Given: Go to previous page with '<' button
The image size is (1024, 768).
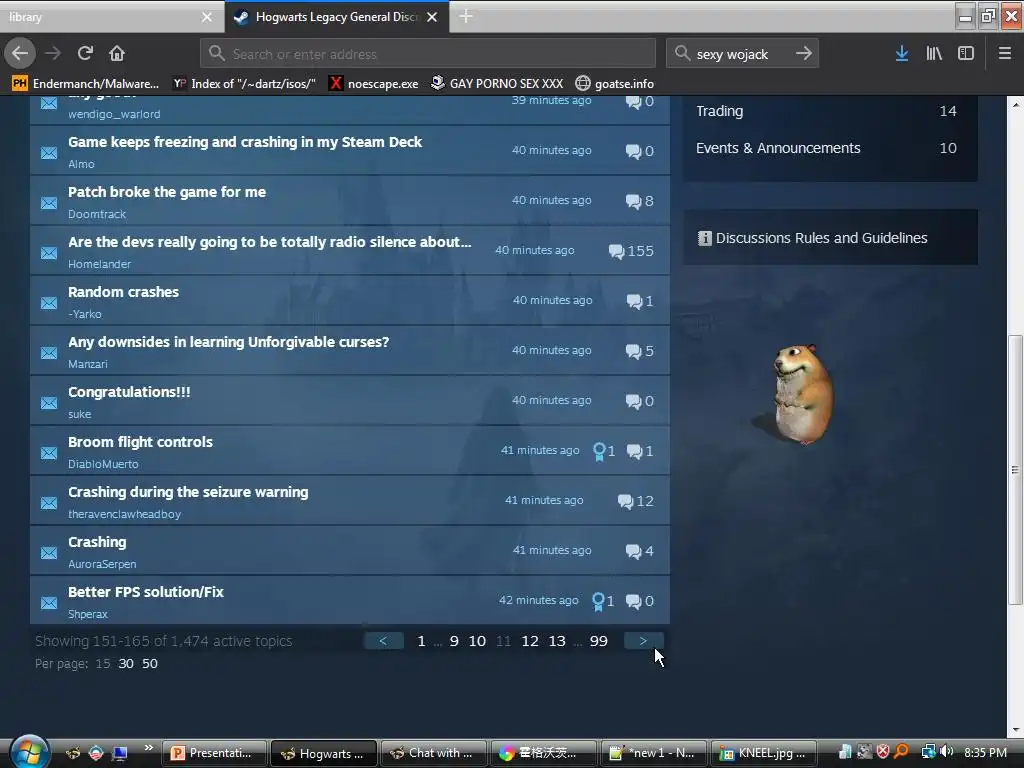Looking at the screenshot, I should click(x=383, y=641).
